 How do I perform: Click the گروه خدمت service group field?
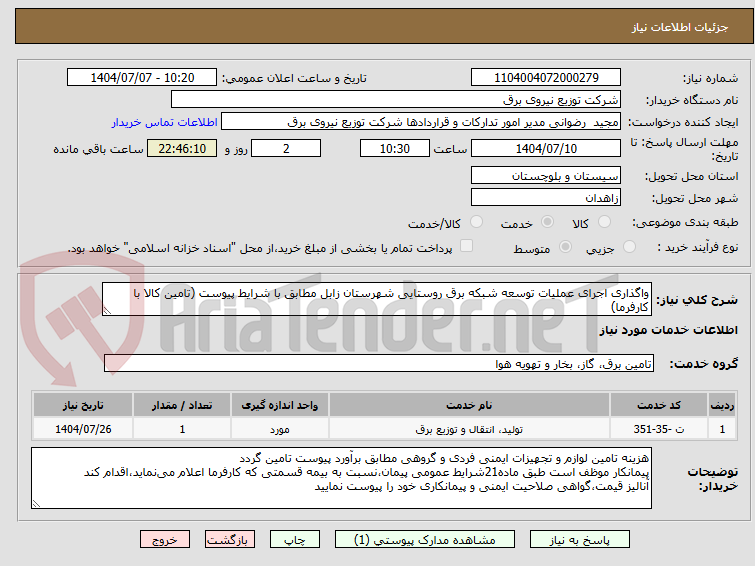pyautogui.click(x=379, y=364)
